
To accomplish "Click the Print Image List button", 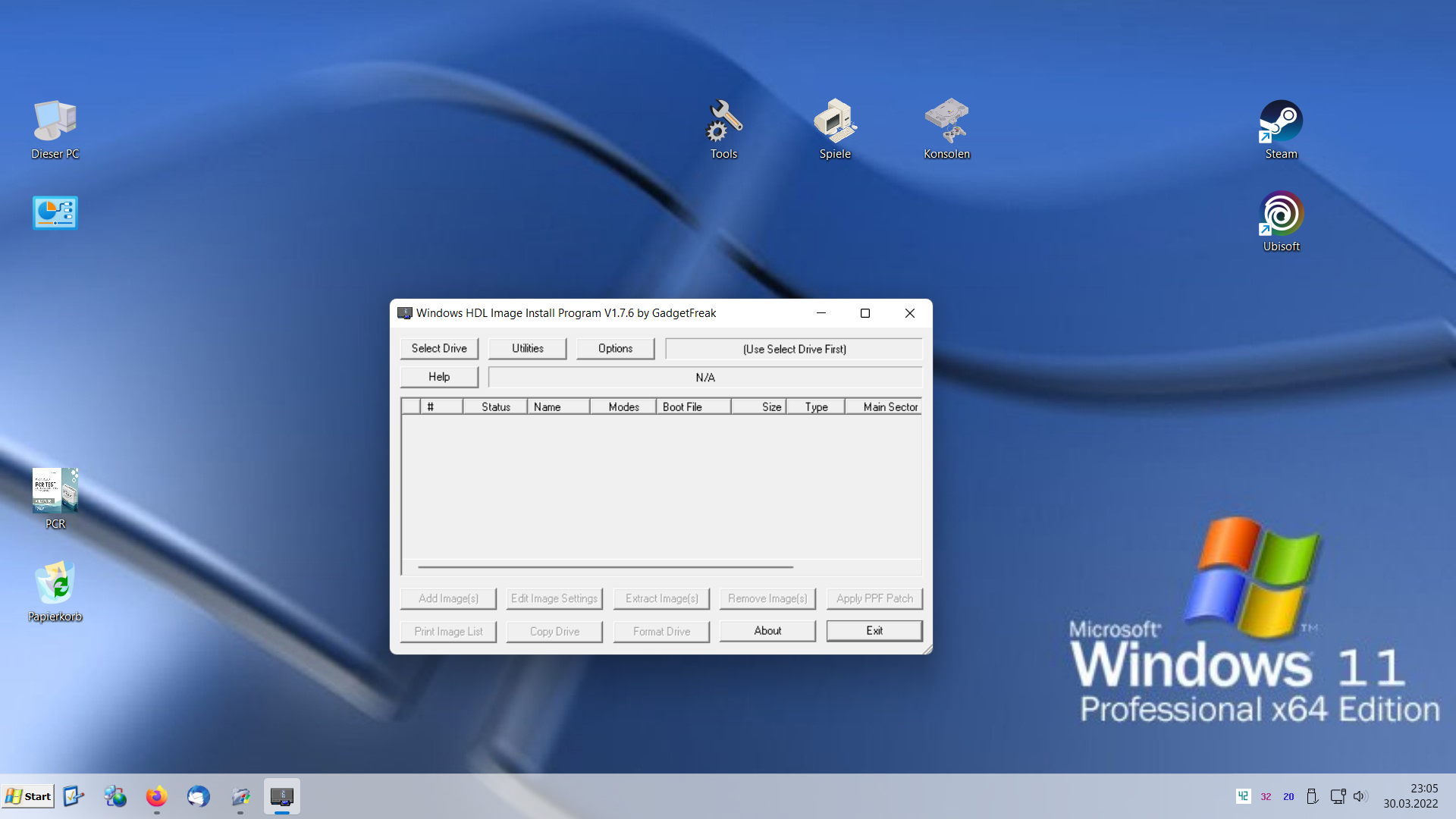I will [x=448, y=631].
